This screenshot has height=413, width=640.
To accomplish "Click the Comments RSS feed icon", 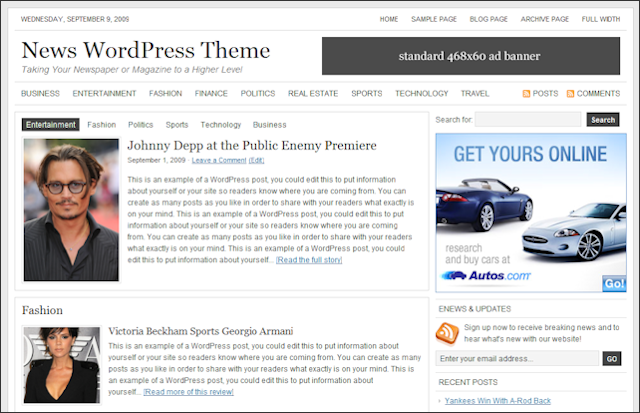I will click(570, 94).
